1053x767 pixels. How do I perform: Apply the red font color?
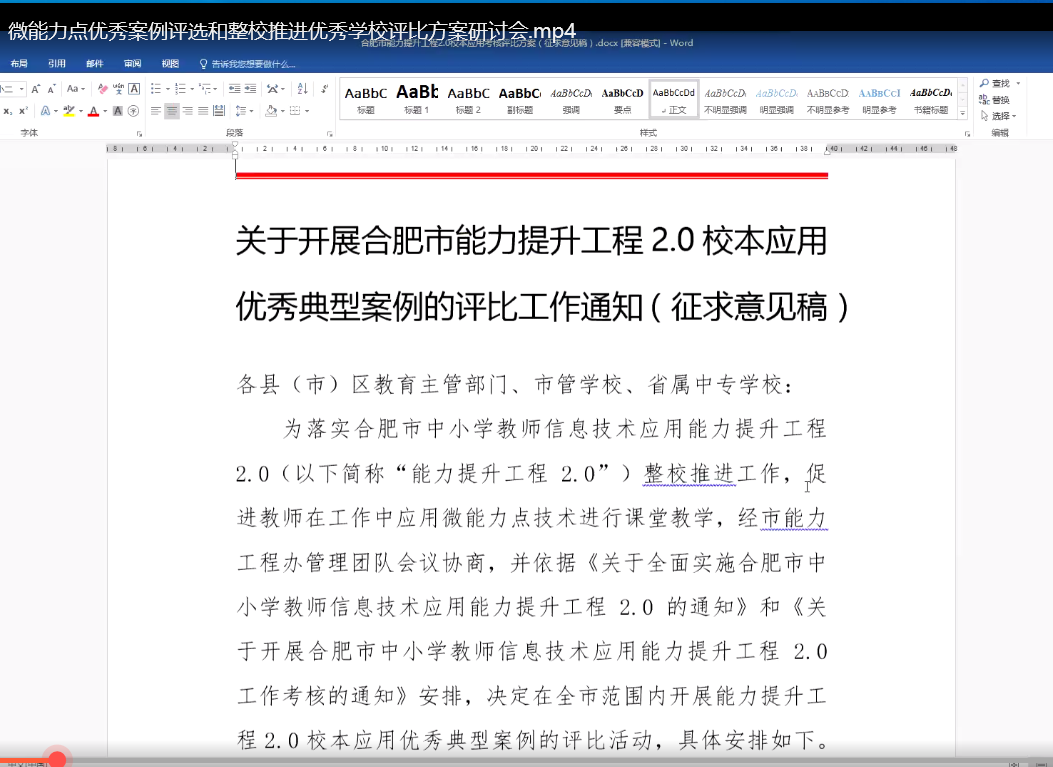pos(93,111)
